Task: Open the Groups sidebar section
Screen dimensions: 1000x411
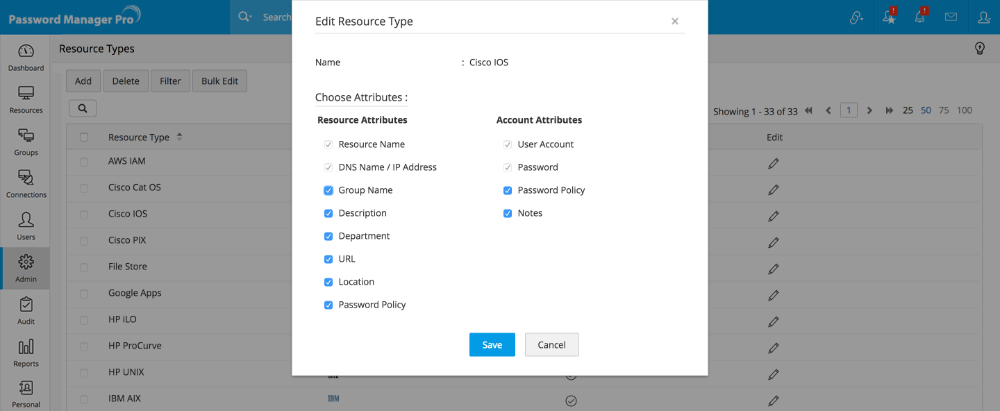Action: (26, 141)
